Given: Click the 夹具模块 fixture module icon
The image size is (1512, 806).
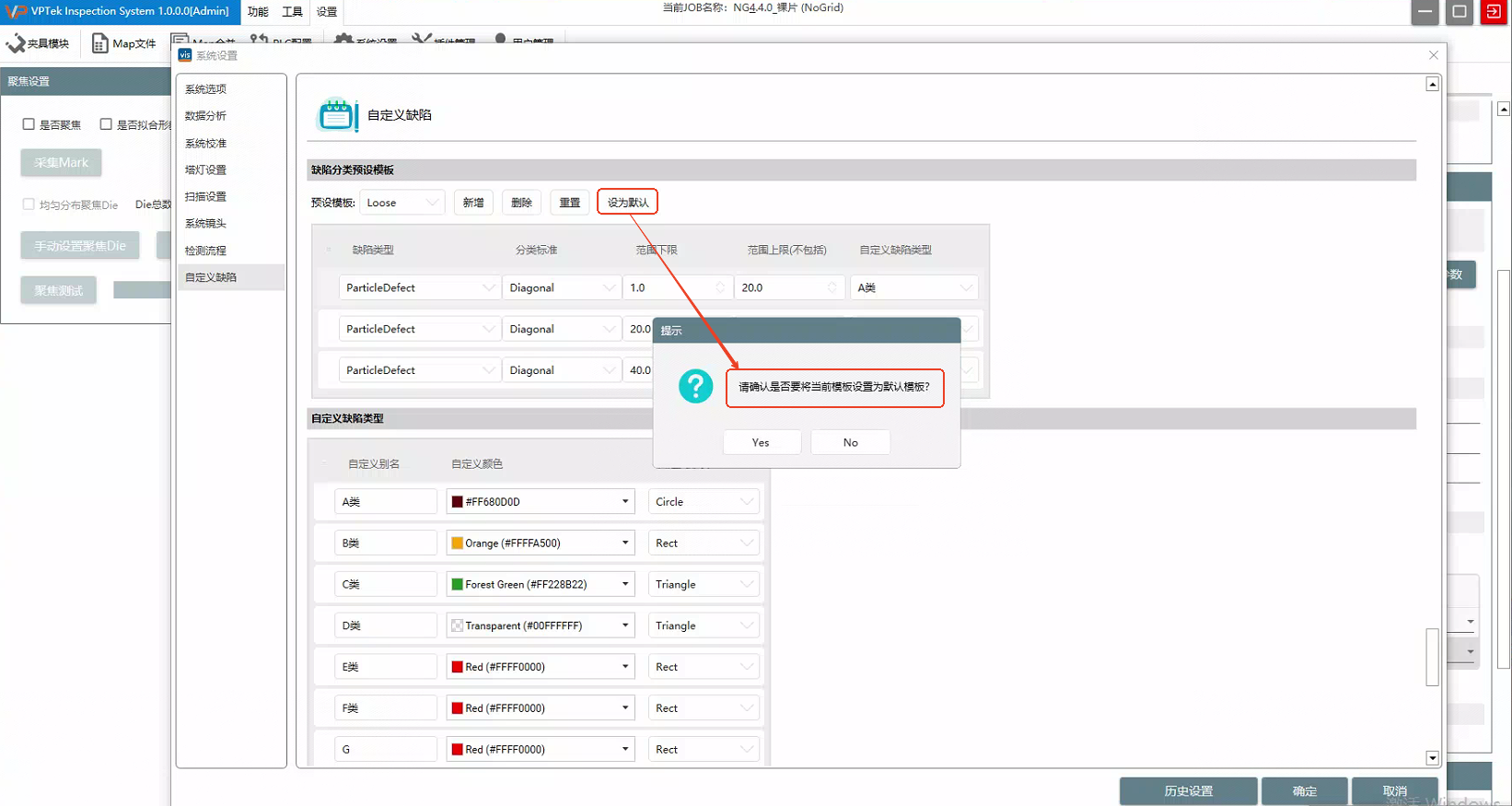Looking at the screenshot, I should [16, 43].
